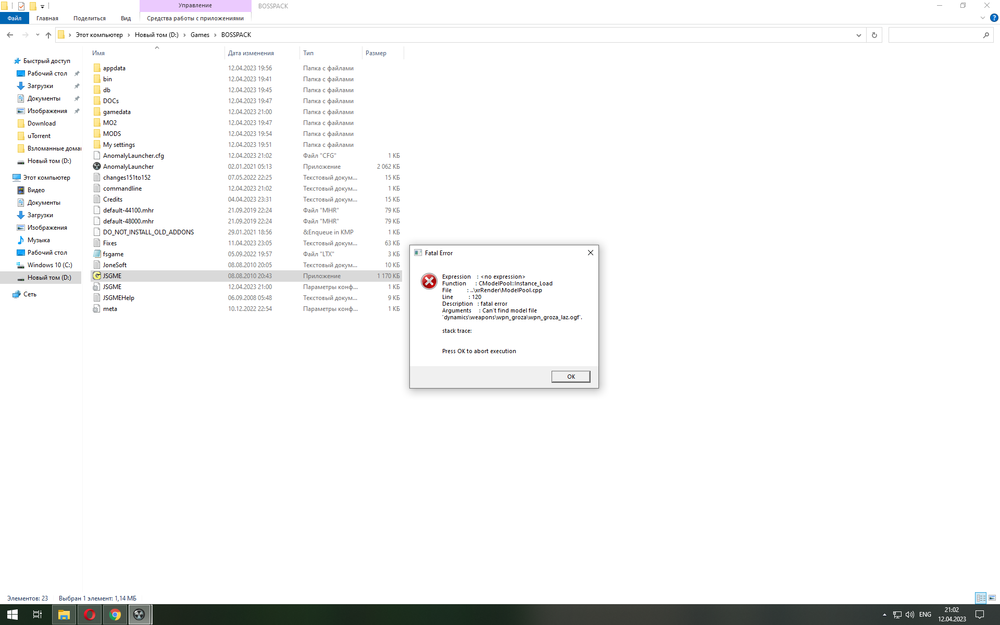Open File Explorer from the taskbar

(64, 615)
